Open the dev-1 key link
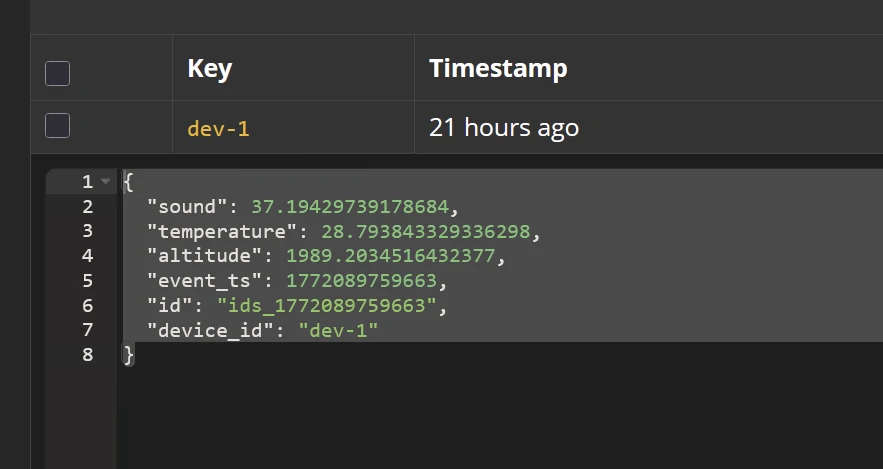Image resolution: width=883 pixels, height=469 pixels. click(218, 128)
